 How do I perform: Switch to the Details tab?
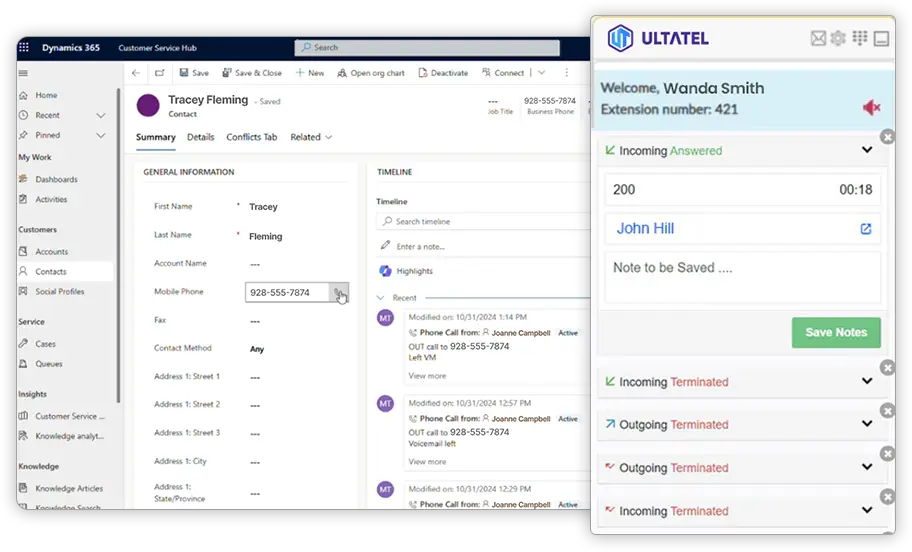[x=200, y=137]
